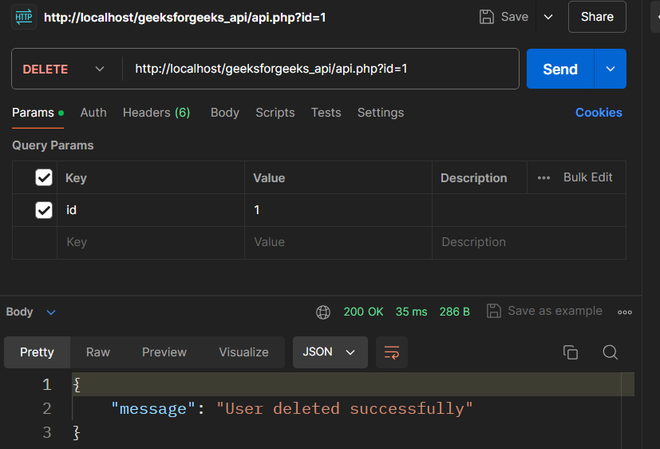
Task: Expand the Save options chevron
Action: coord(547,17)
